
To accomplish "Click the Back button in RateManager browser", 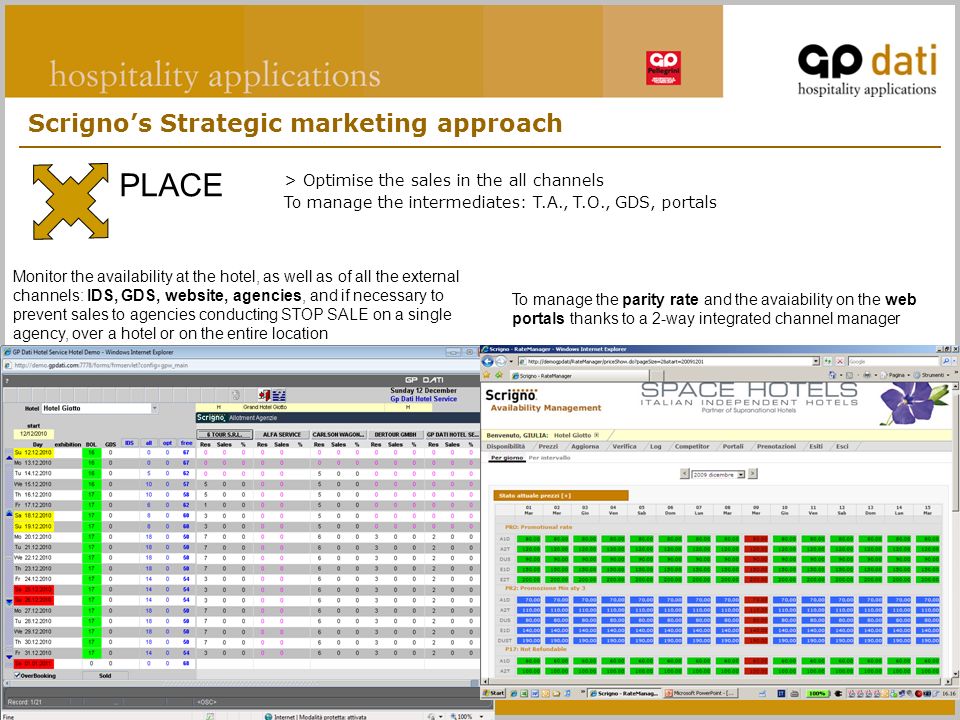I will pos(489,361).
